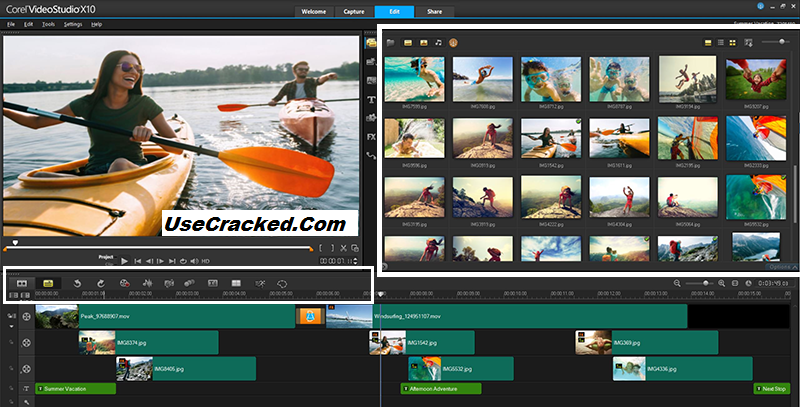Open the Tools menu

48,24
